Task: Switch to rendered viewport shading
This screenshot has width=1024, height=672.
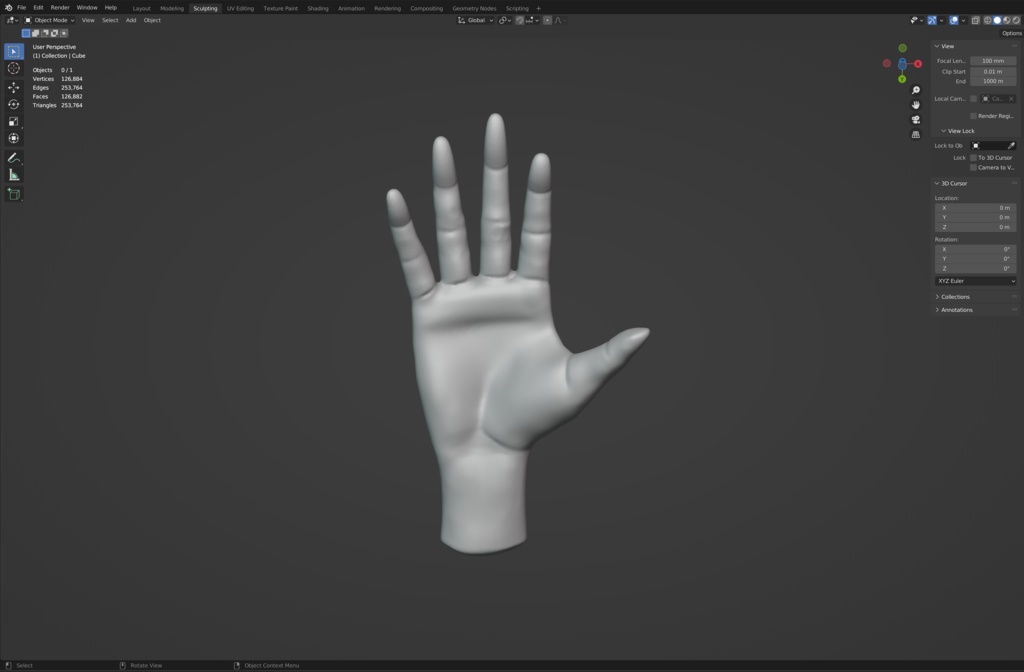Action: [1016, 20]
